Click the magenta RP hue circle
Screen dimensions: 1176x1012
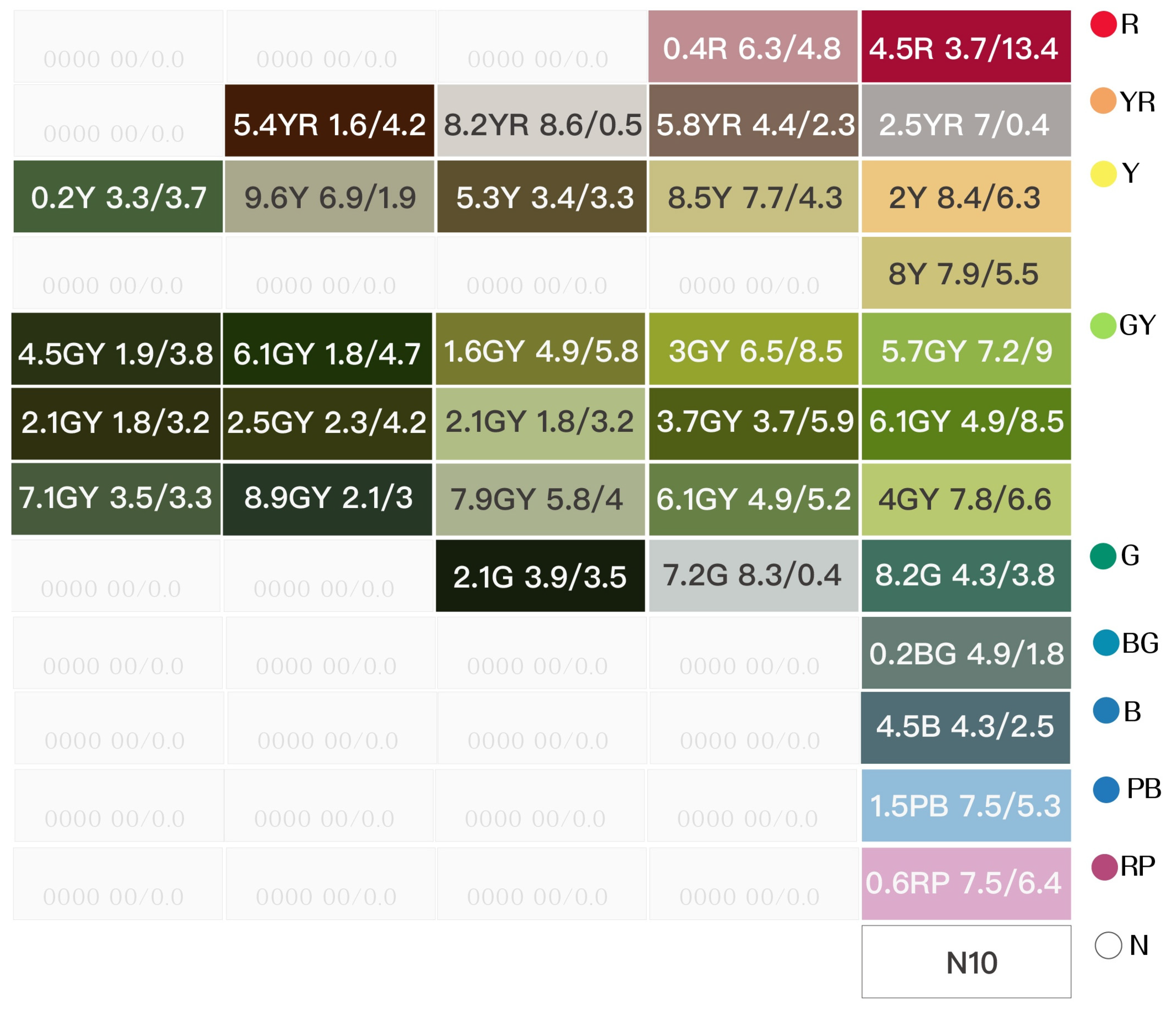(1105, 867)
